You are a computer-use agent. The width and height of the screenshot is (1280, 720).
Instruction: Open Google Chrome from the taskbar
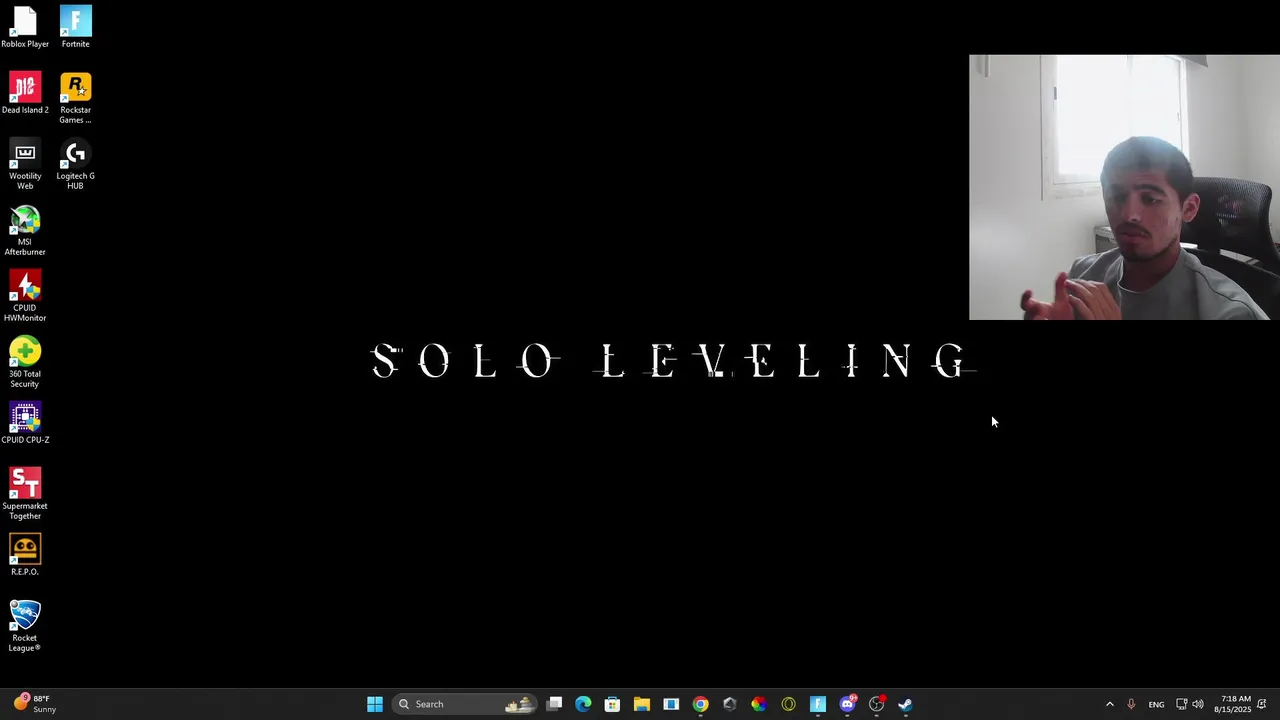700,704
